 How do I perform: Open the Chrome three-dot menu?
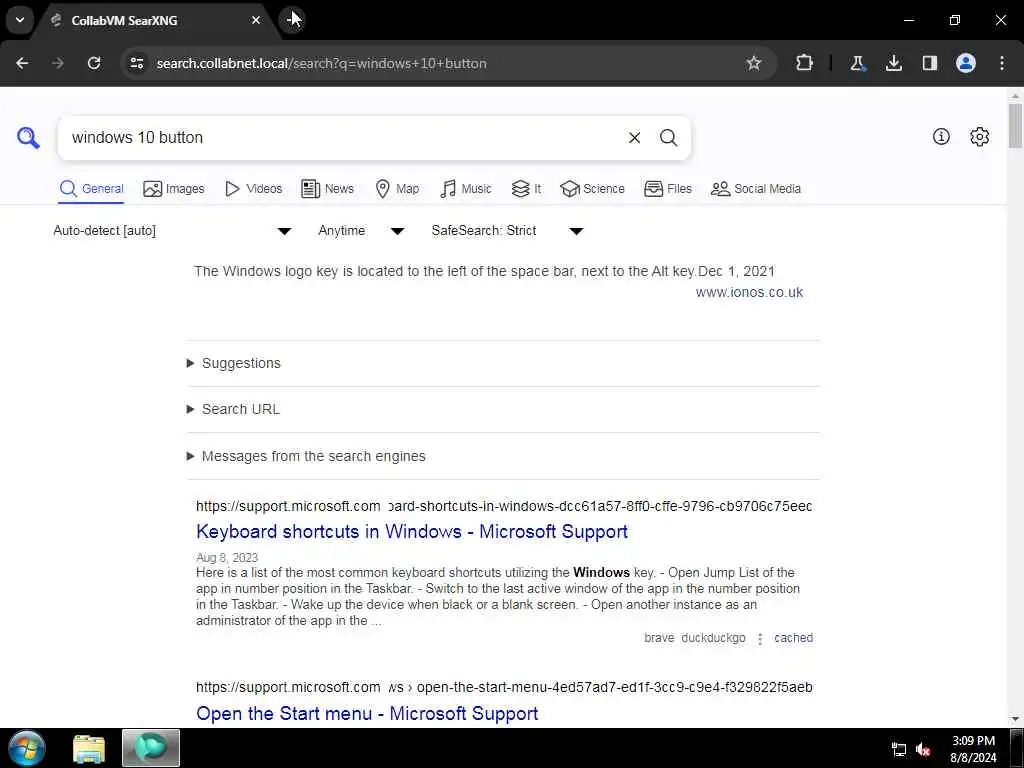click(1002, 63)
